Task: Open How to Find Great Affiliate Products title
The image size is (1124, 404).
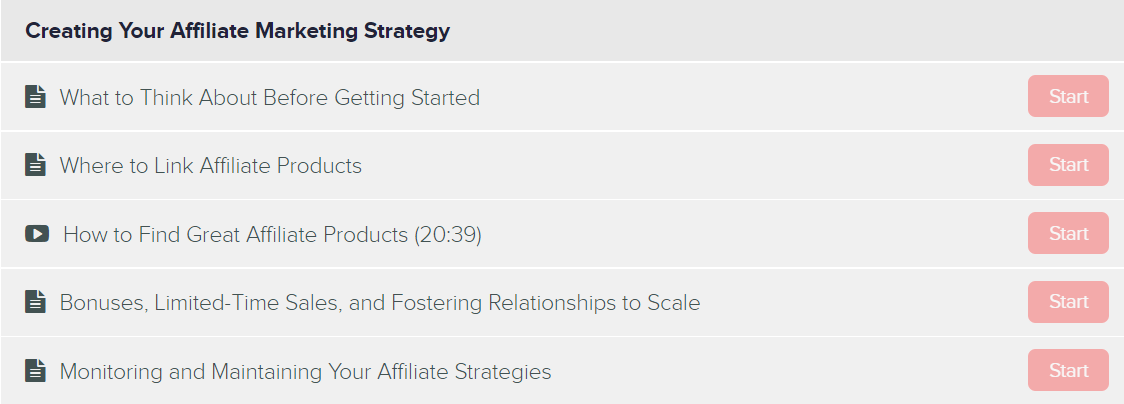Action: [x=272, y=234]
